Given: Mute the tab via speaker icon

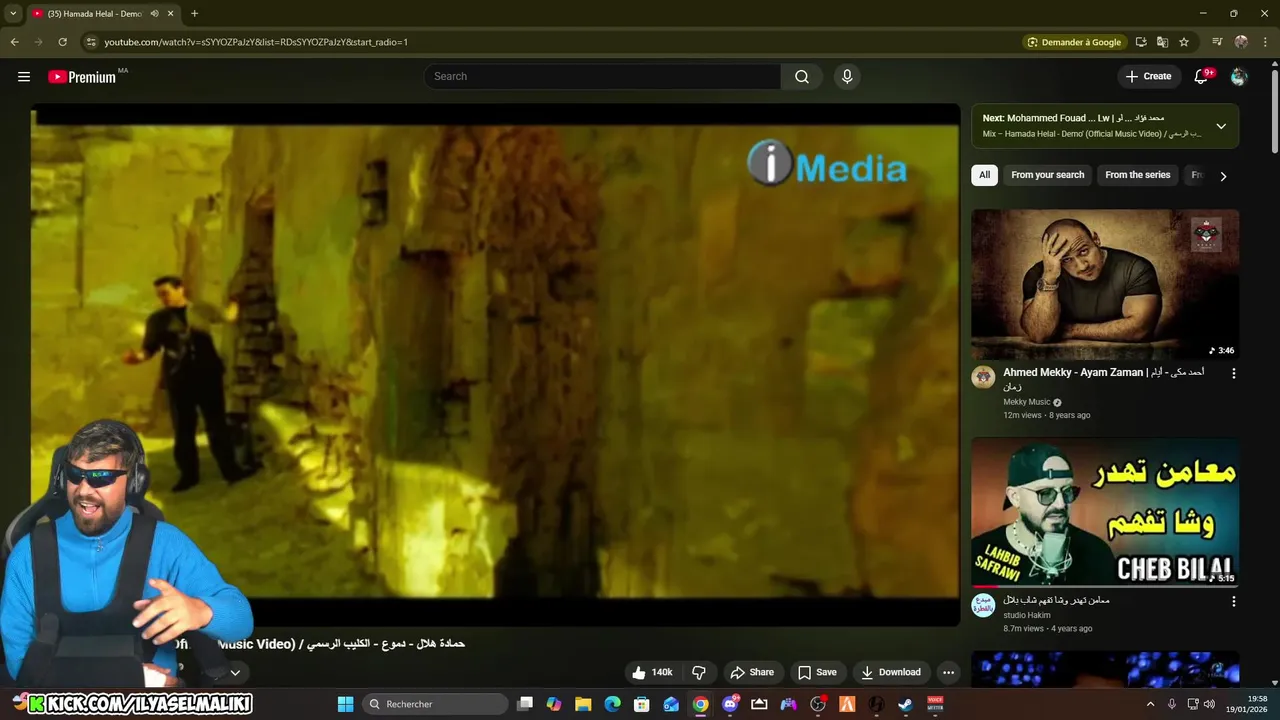Looking at the screenshot, I should 154,14.
